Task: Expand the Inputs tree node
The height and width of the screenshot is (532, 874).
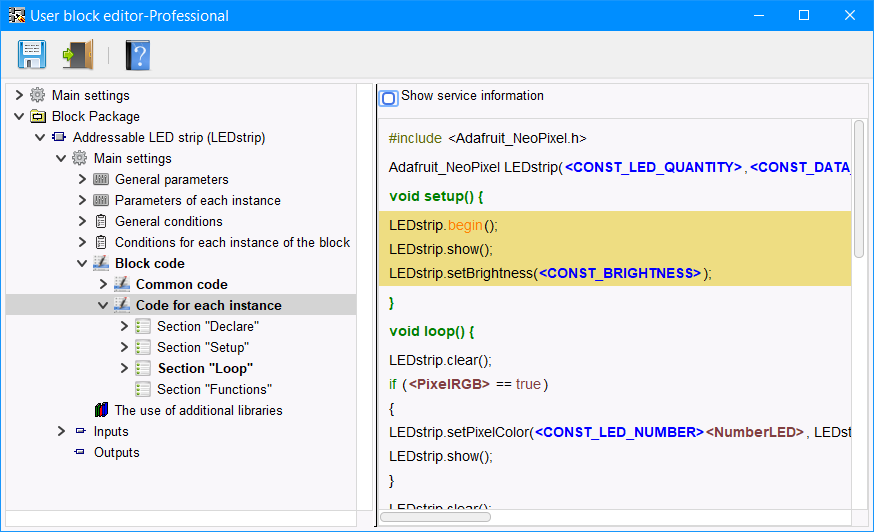Action: tap(61, 432)
